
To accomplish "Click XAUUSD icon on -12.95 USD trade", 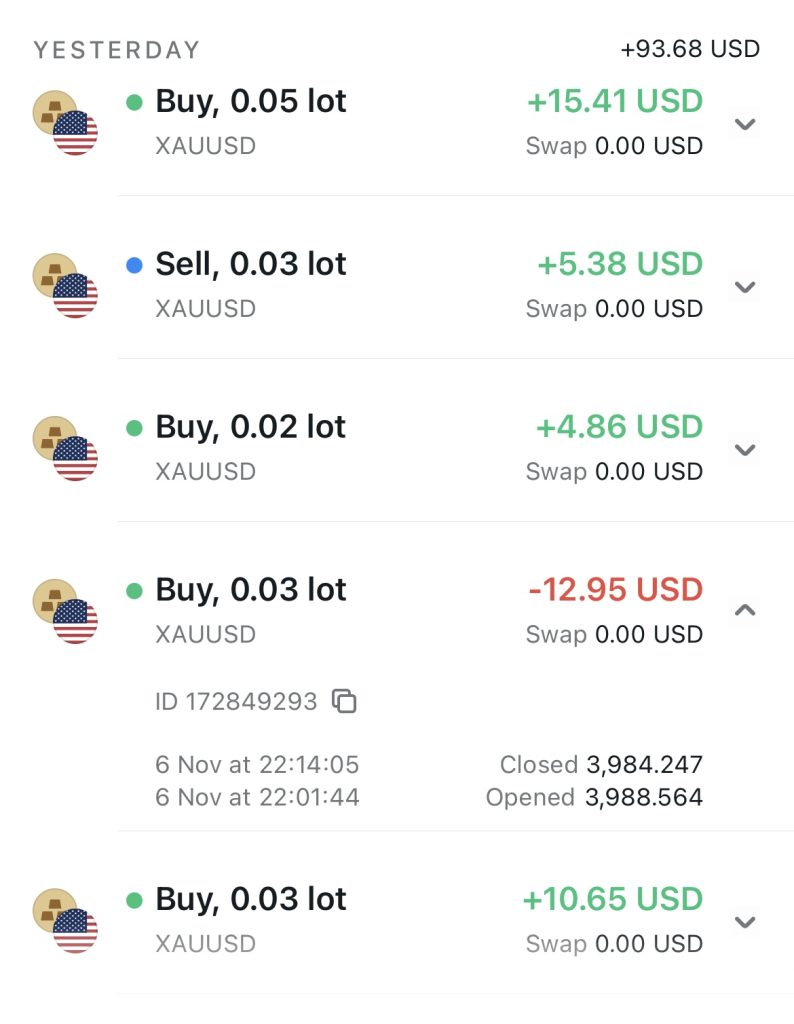I will pos(66,611).
